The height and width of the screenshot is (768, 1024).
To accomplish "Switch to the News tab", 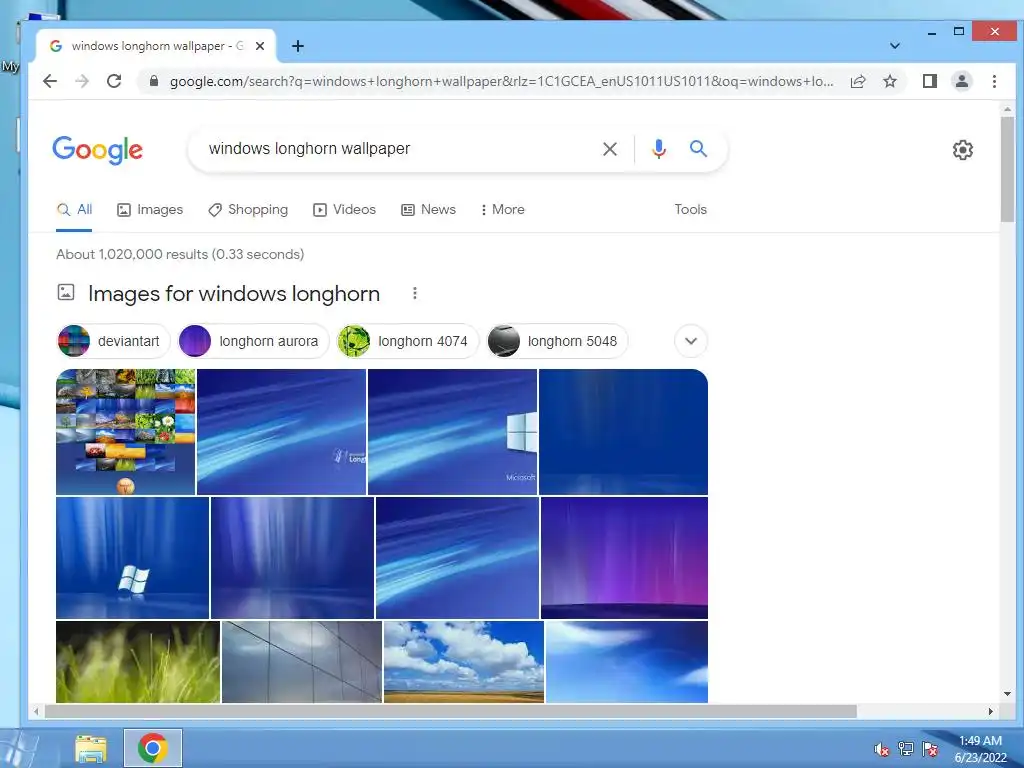I will tap(428, 210).
